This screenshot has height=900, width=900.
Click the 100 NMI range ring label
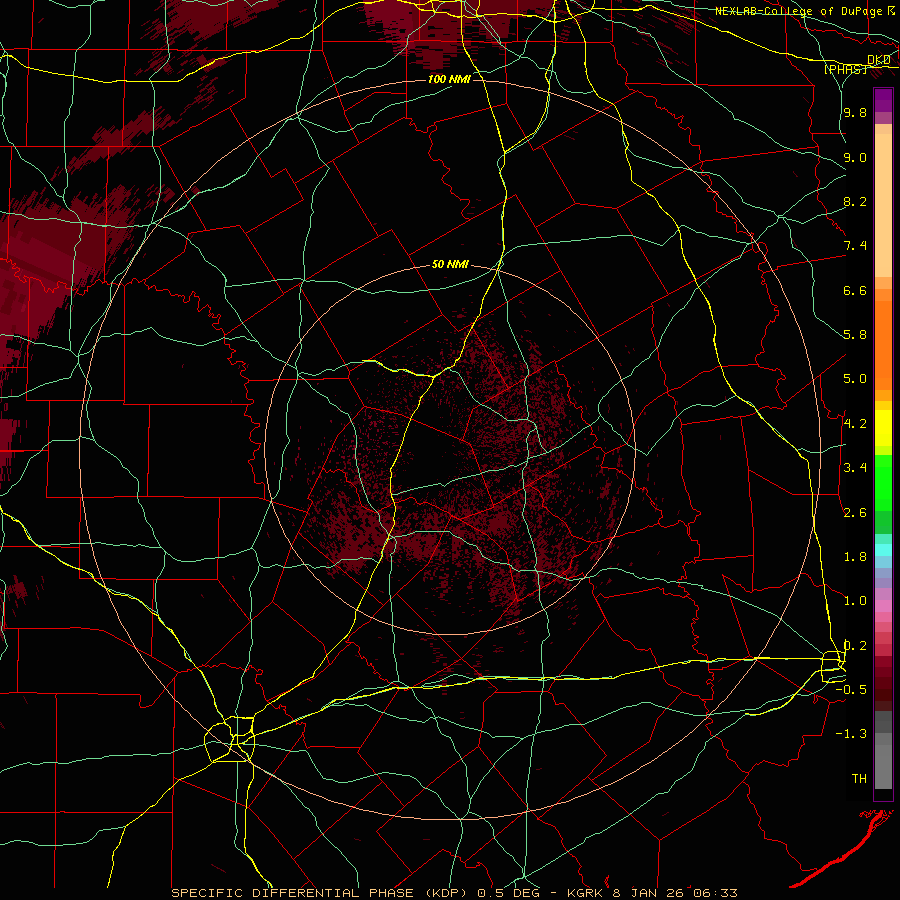pos(449,79)
